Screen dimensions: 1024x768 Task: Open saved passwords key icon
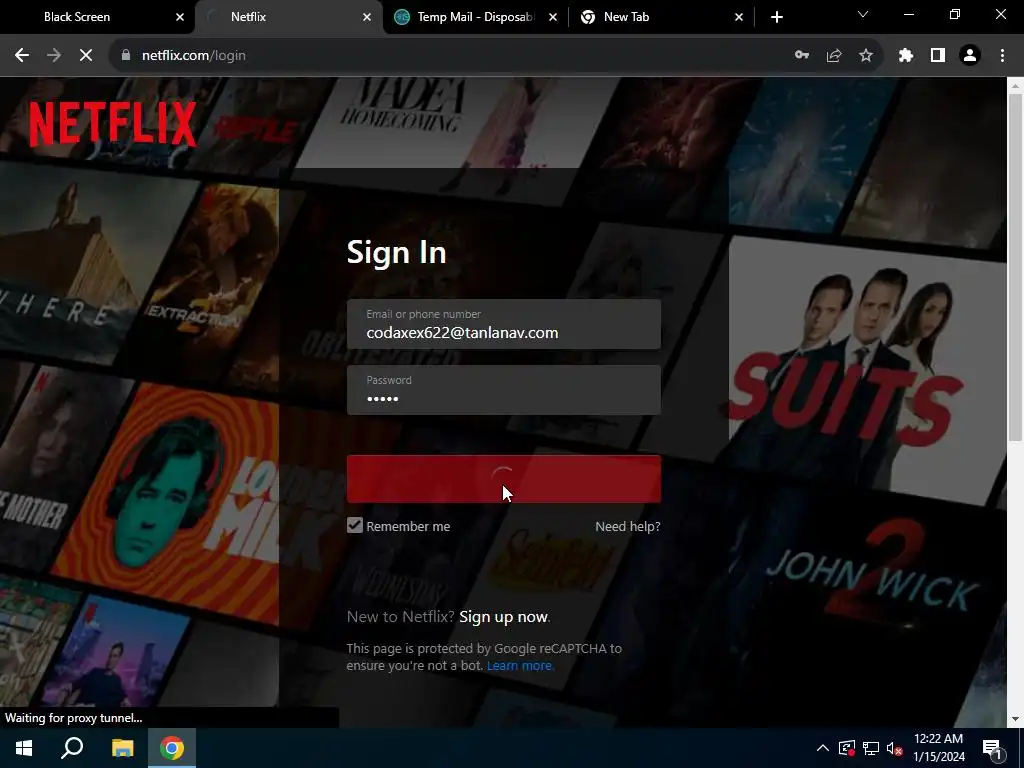pos(801,56)
